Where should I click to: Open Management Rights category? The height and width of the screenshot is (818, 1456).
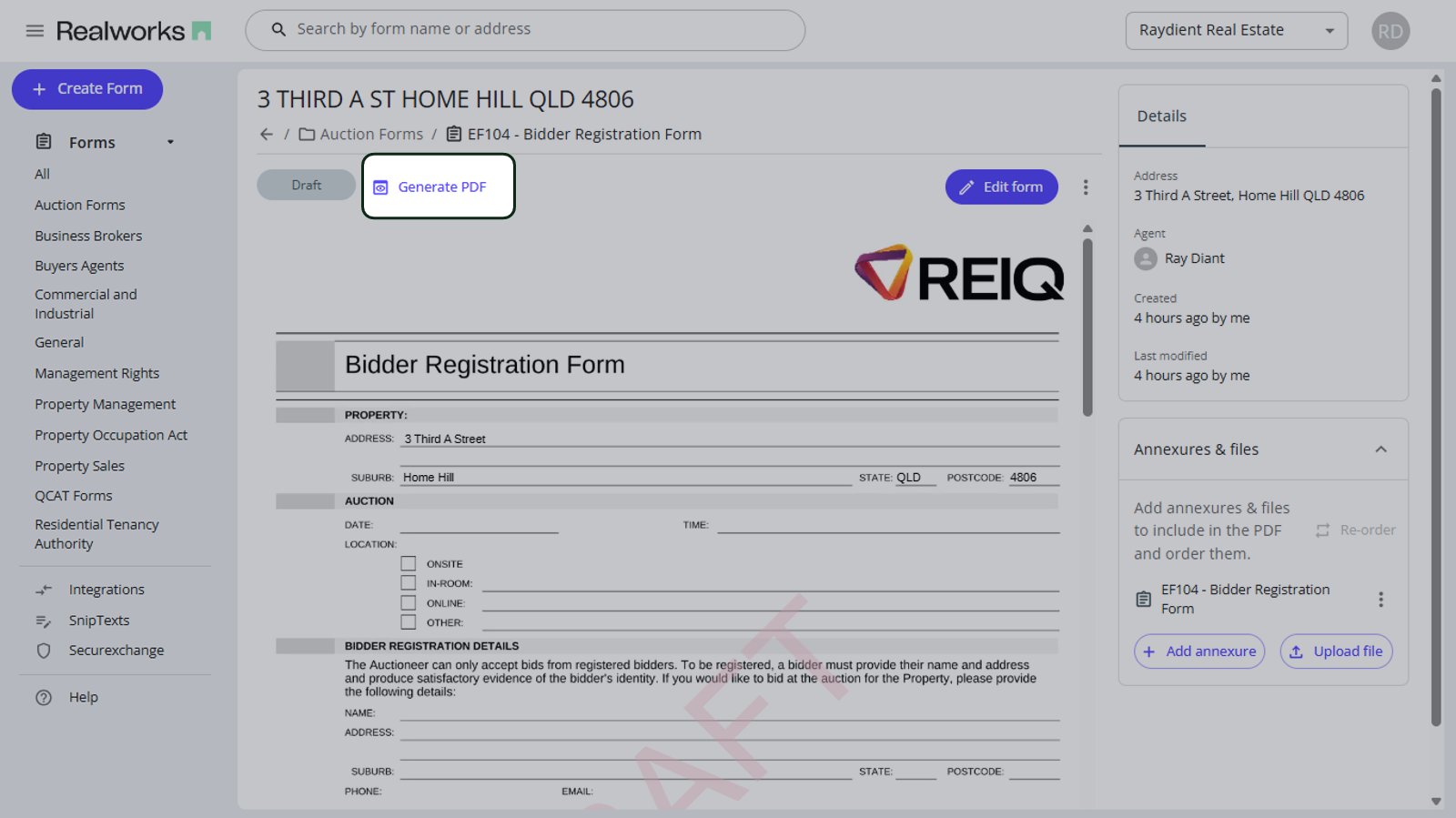pyautogui.click(x=97, y=374)
